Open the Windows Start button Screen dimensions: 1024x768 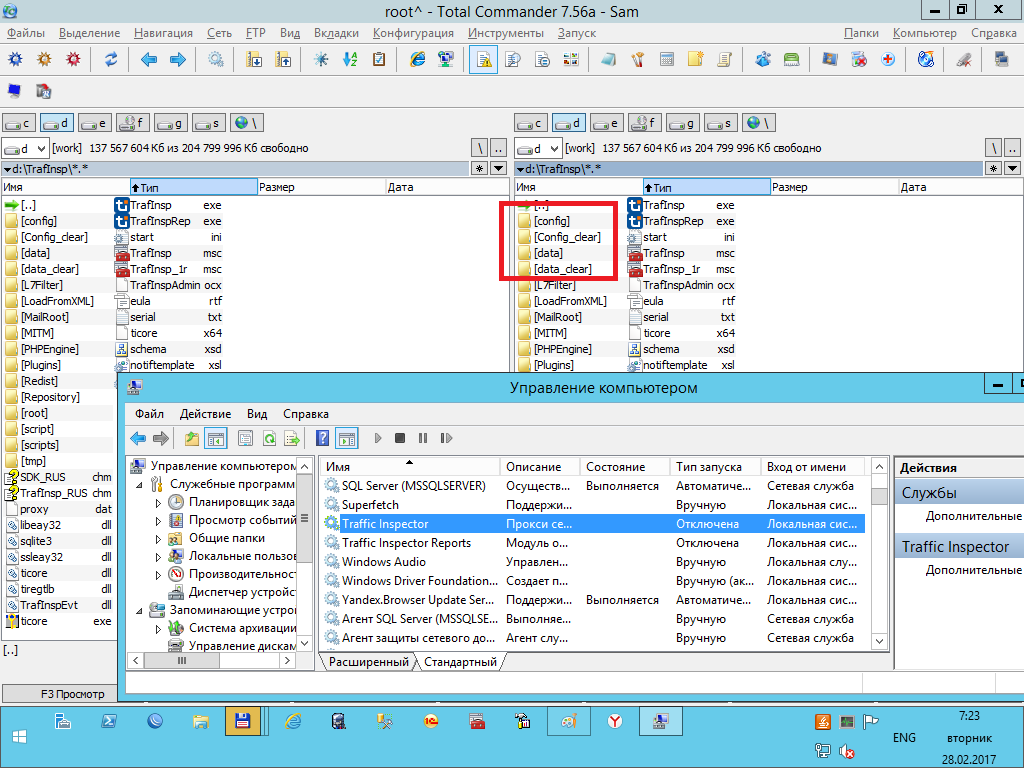pos(20,737)
